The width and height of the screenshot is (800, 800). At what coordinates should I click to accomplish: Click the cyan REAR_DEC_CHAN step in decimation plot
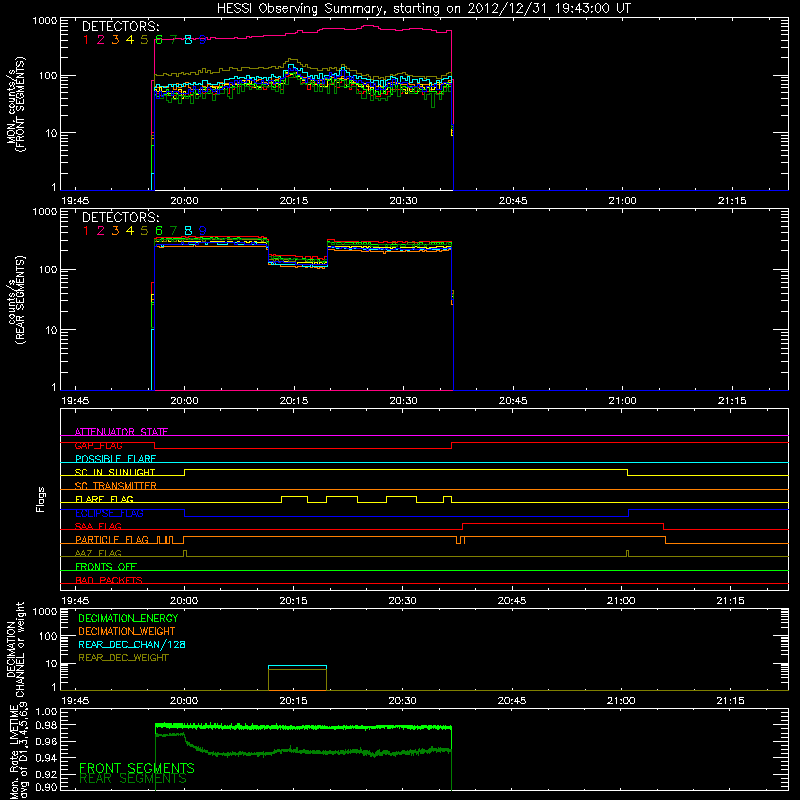[x=297, y=666]
